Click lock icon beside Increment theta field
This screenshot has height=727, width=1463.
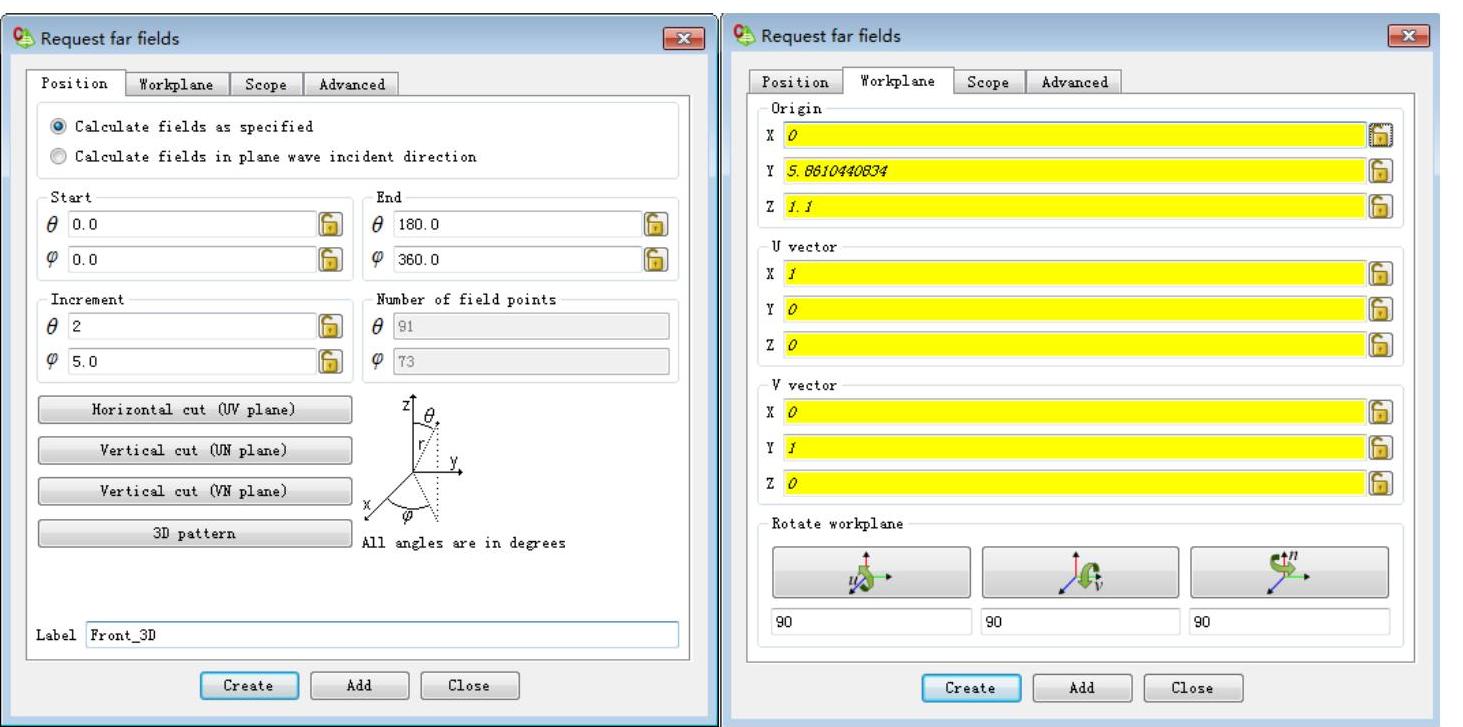point(330,326)
